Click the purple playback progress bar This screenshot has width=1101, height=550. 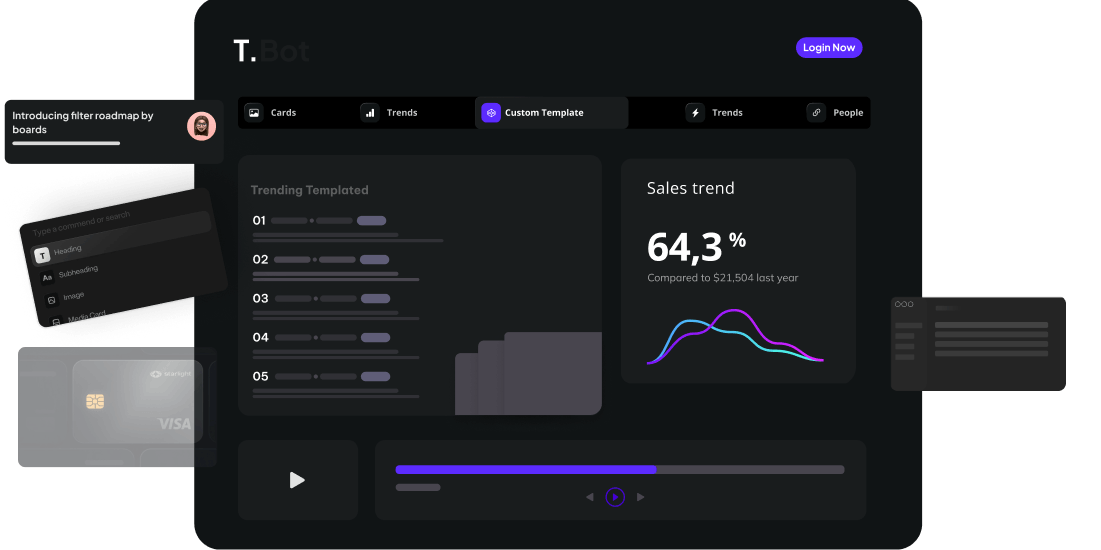pos(525,469)
